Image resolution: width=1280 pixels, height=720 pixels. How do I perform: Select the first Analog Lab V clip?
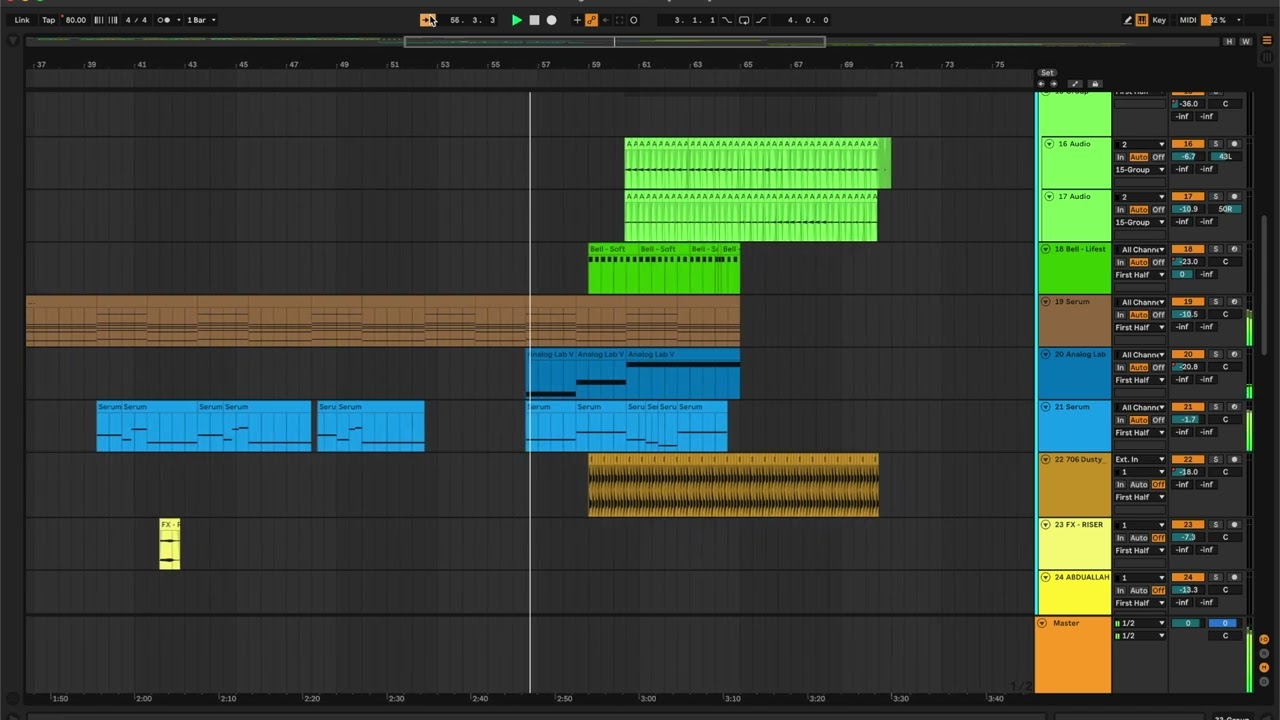point(551,373)
